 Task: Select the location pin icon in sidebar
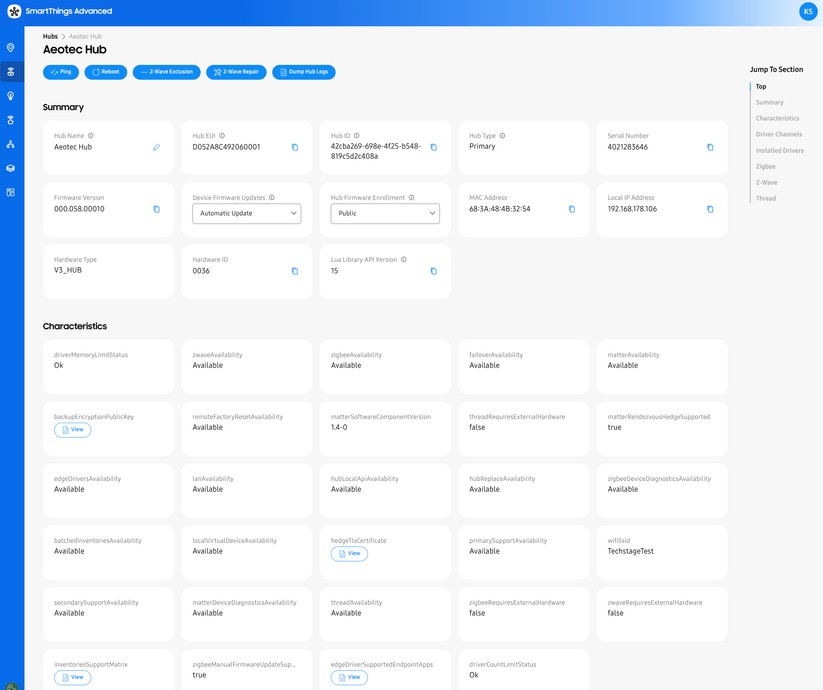(10, 47)
